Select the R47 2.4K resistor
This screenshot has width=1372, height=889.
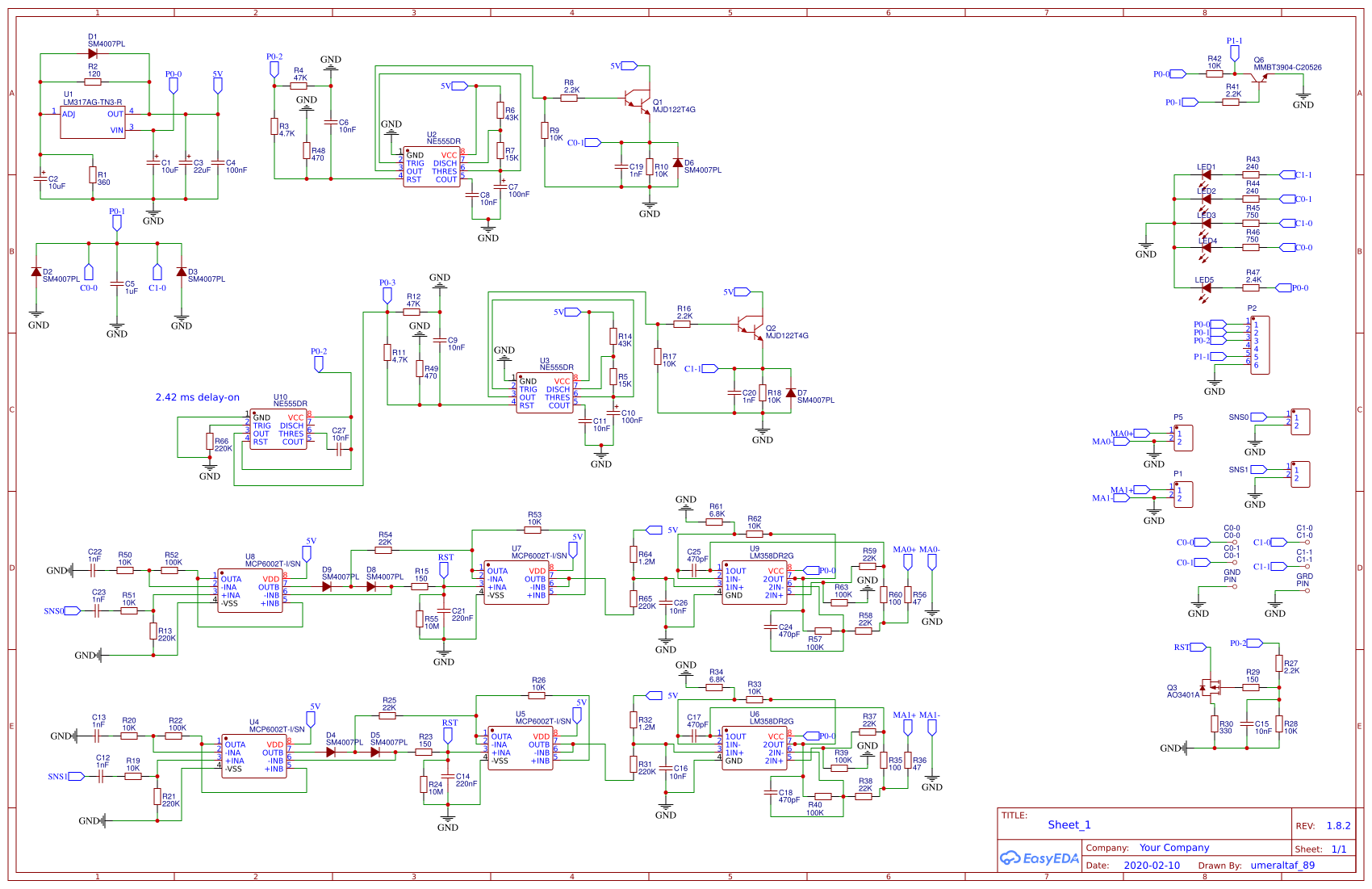click(1251, 288)
